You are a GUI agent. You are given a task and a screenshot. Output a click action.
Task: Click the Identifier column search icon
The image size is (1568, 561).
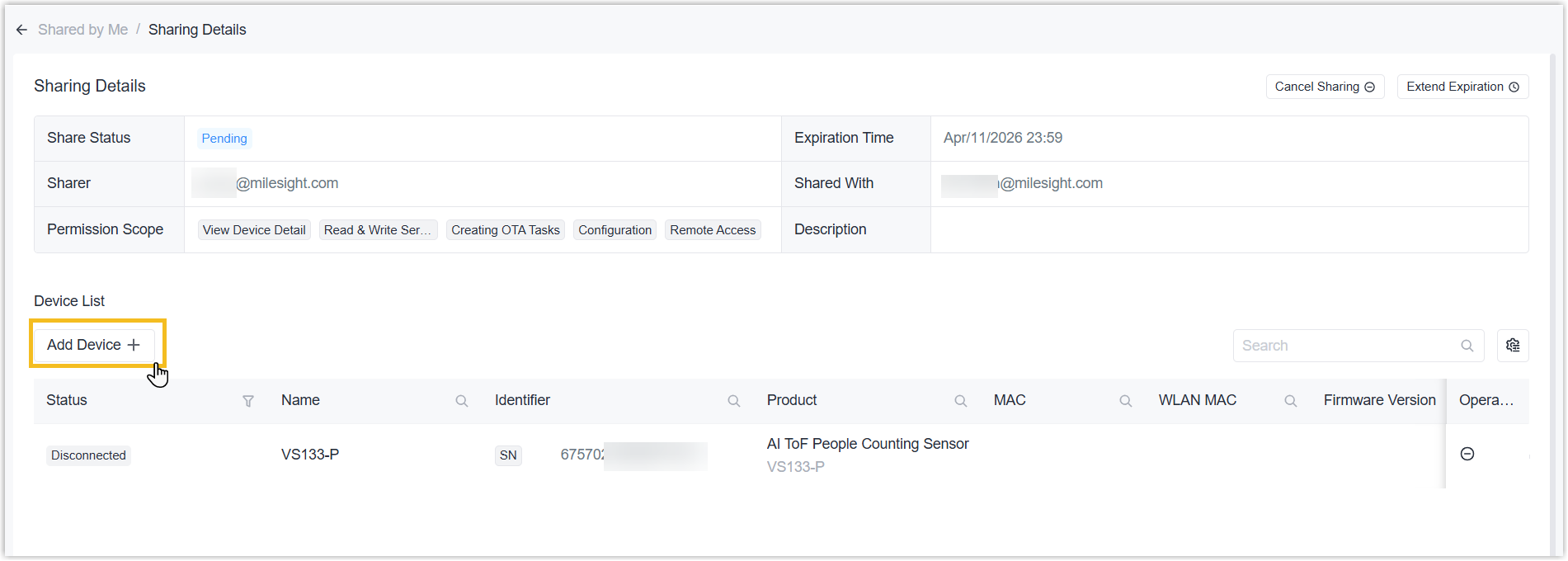pos(733,401)
